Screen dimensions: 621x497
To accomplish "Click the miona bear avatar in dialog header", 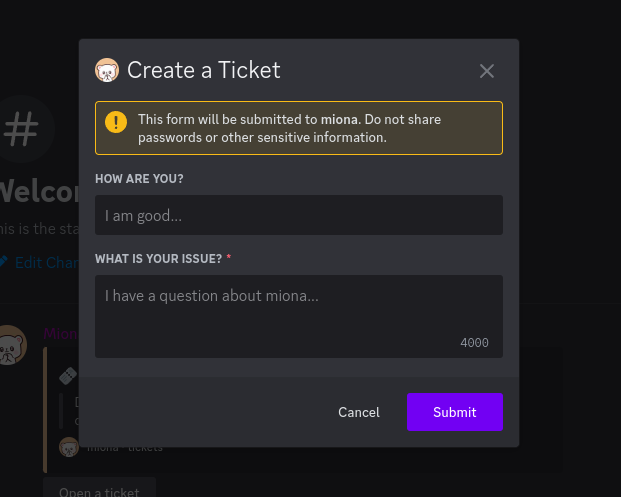I will pyautogui.click(x=107, y=70).
